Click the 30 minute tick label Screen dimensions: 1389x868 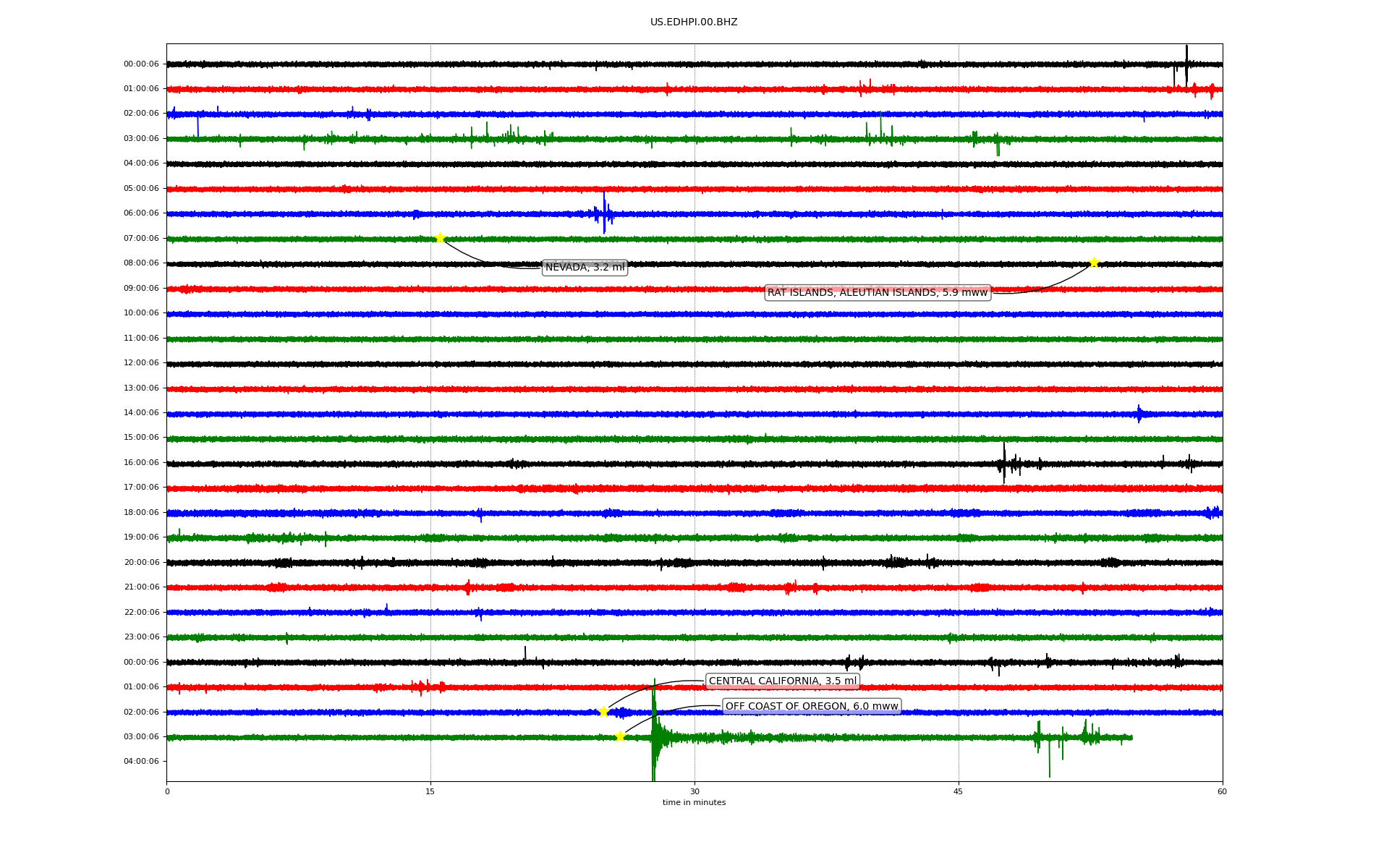pyautogui.click(x=694, y=791)
